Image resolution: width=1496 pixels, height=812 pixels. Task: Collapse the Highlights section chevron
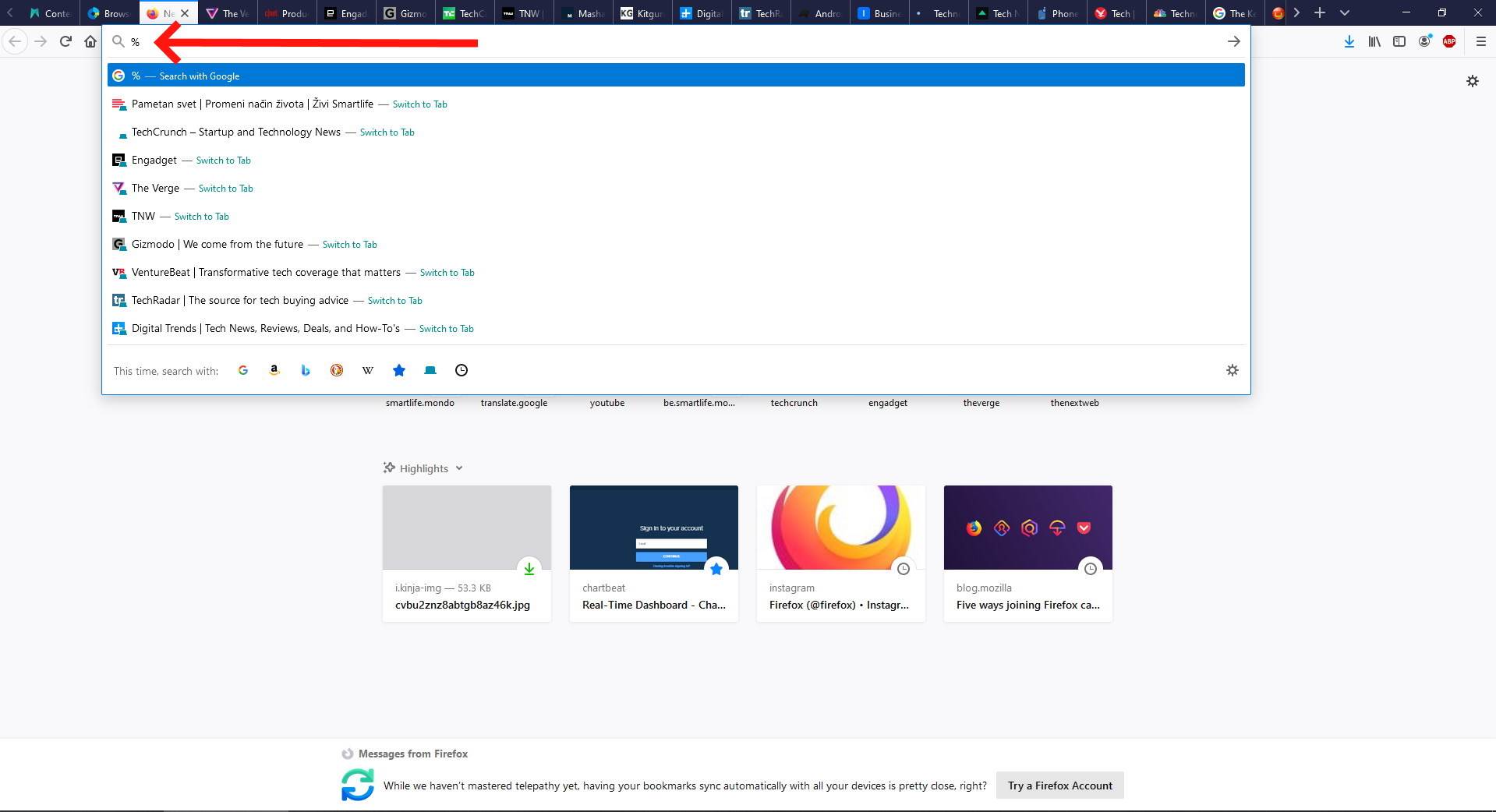tap(459, 468)
